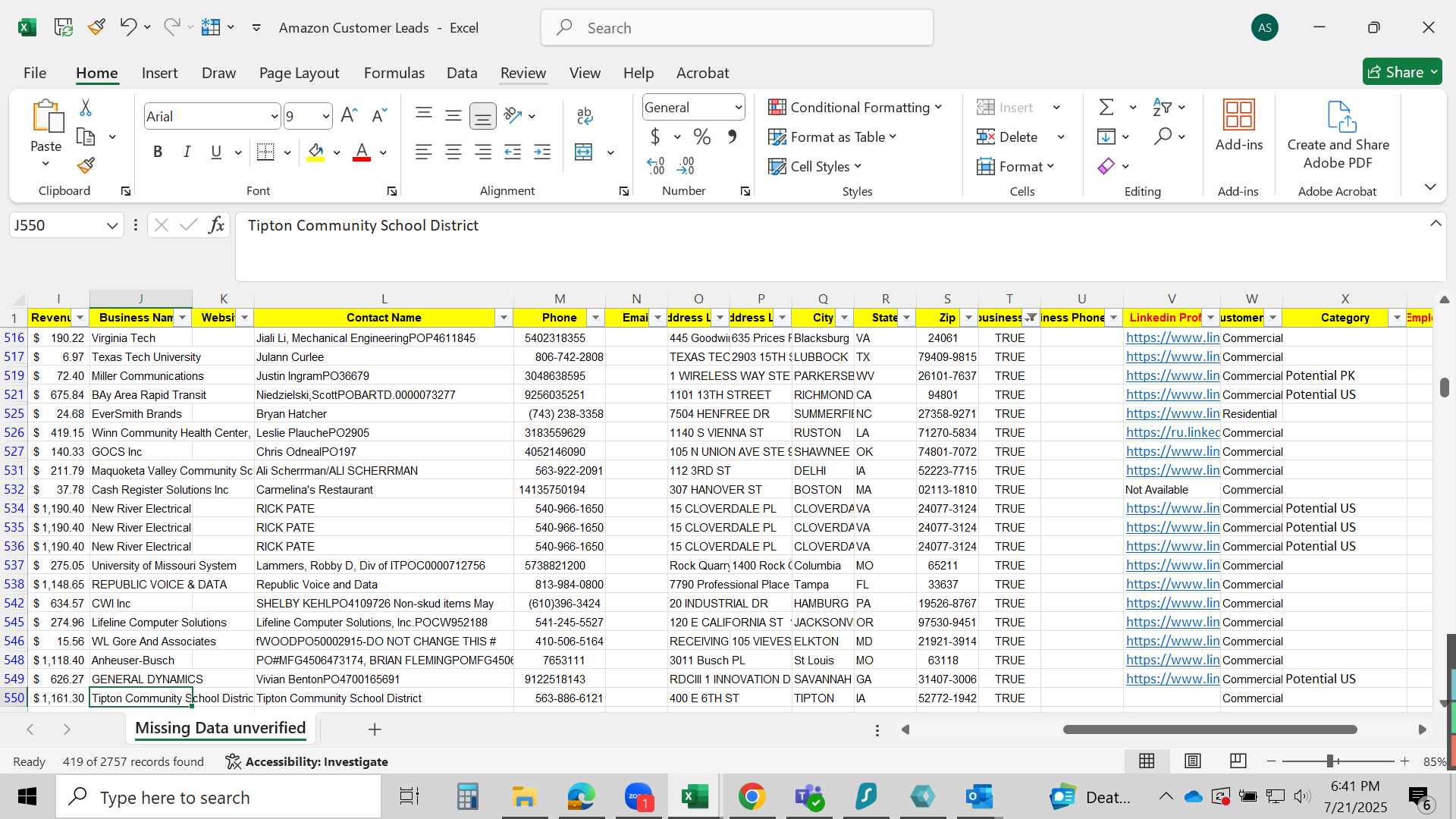Click the Cut scissors icon
The height and width of the screenshot is (819, 1456).
pyautogui.click(x=86, y=108)
